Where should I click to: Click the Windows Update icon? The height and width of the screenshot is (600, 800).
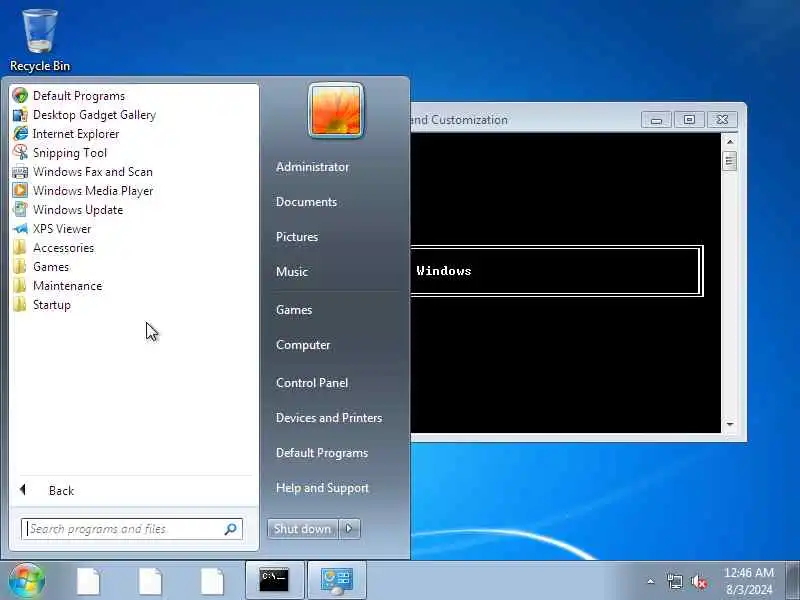20,209
